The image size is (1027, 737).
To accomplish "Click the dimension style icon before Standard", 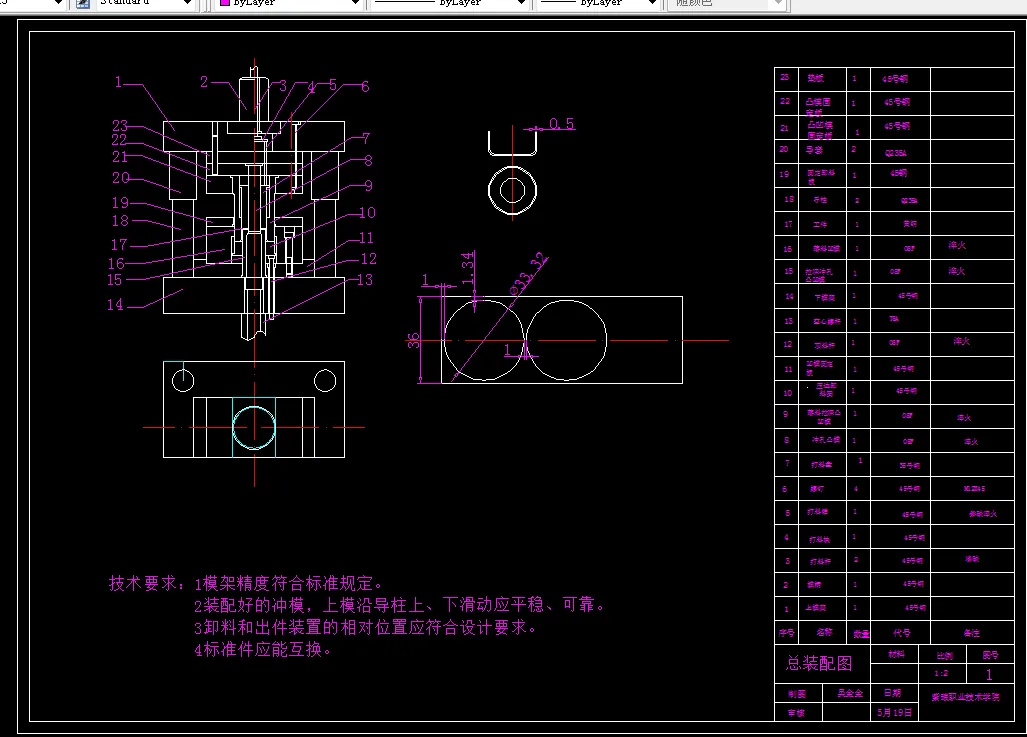I will point(83,3).
